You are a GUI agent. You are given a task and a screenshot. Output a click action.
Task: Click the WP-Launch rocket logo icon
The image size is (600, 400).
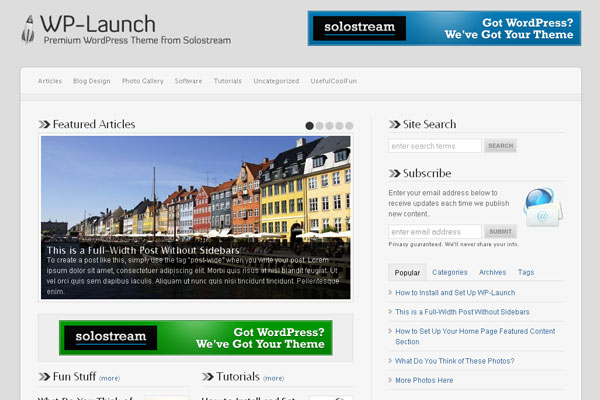click(x=28, y=29)
